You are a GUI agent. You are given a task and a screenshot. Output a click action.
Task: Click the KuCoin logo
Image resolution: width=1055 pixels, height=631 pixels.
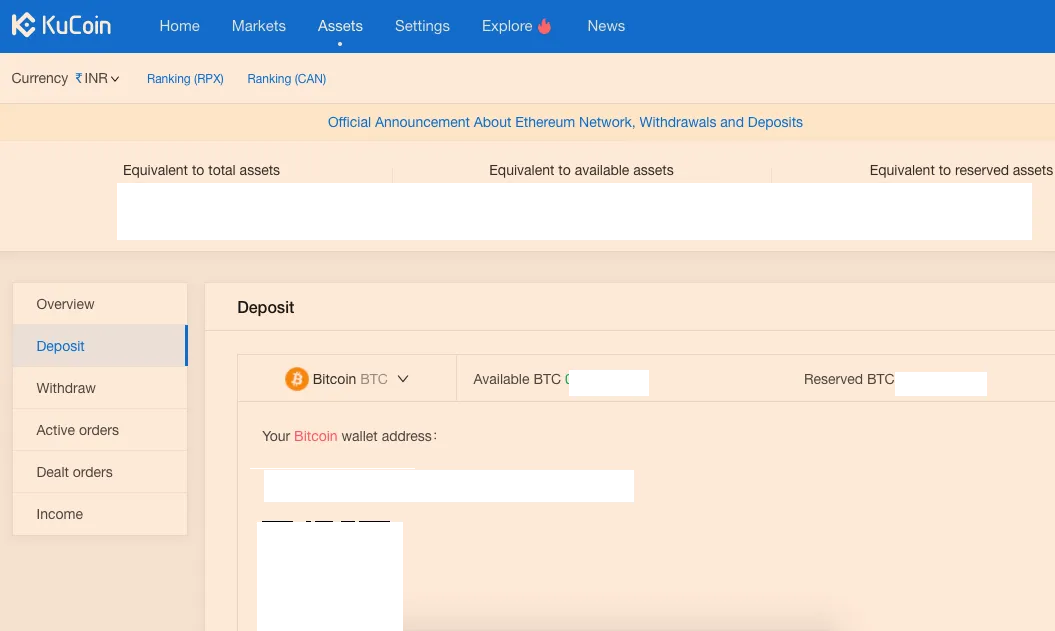[61, 26]
